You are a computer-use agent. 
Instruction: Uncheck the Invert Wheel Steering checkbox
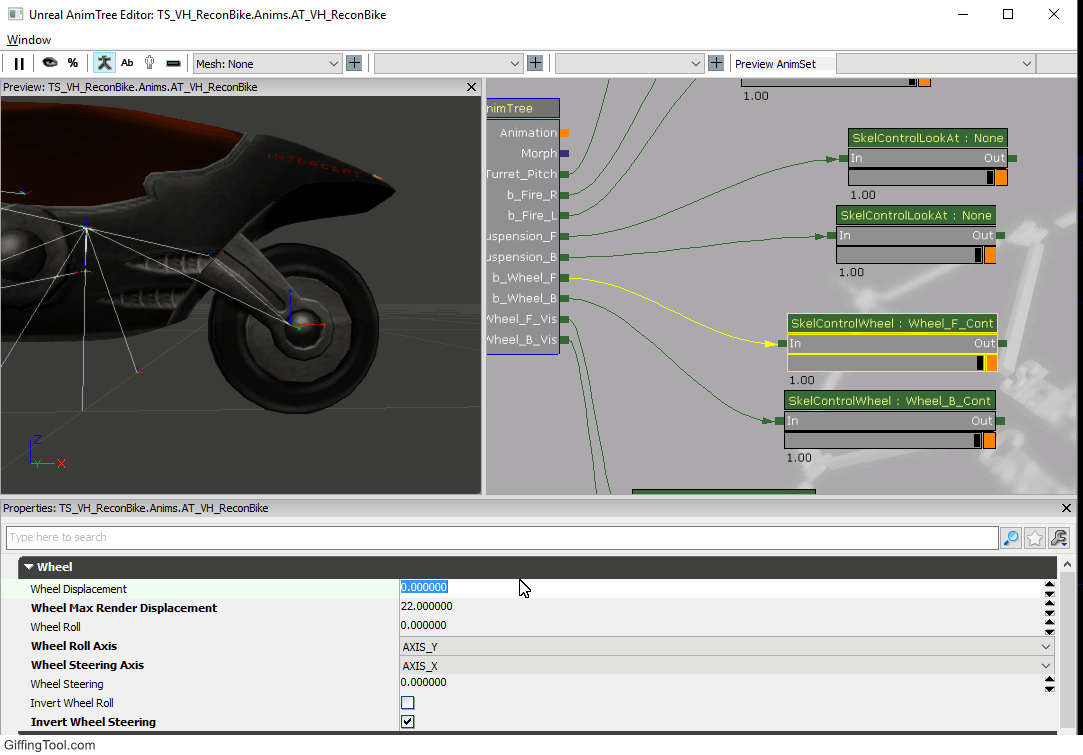point(408,722)
